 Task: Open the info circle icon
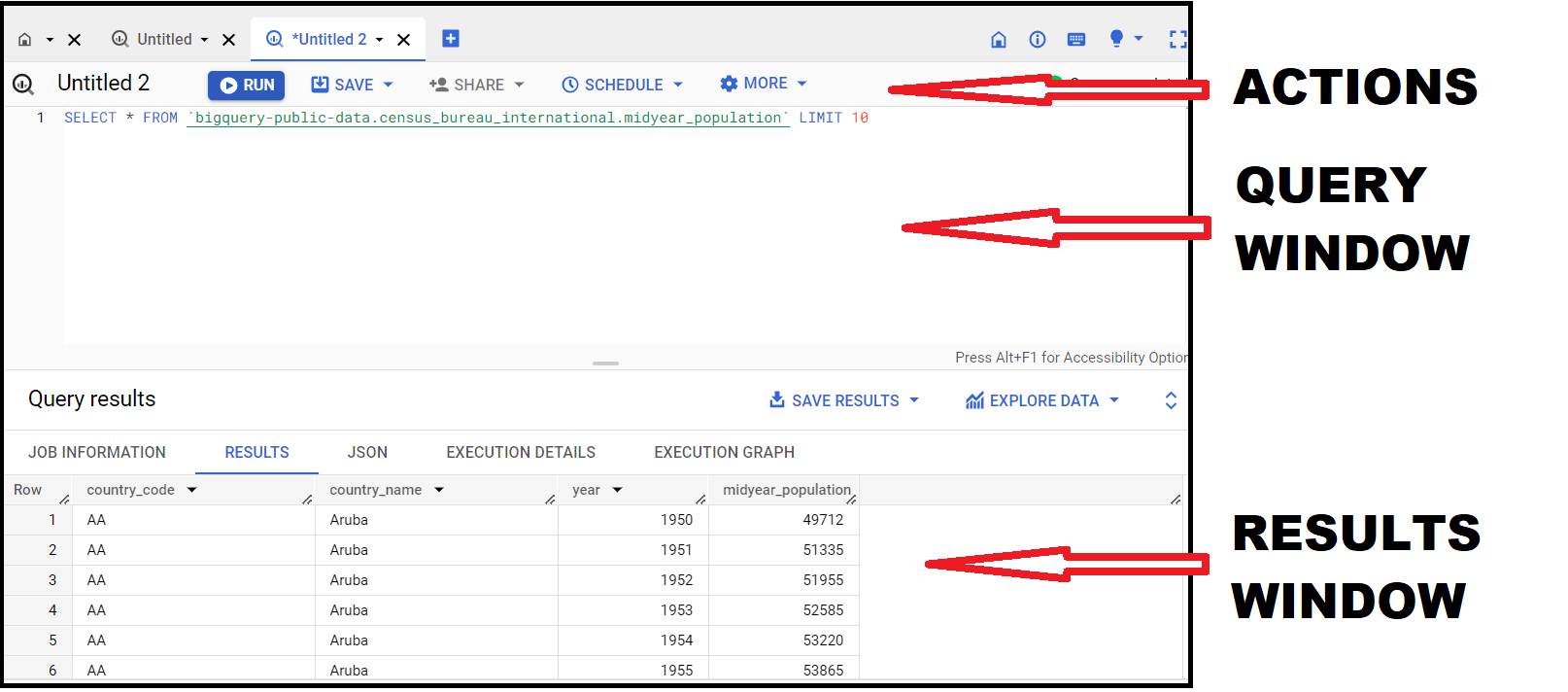coord(1038,40)
